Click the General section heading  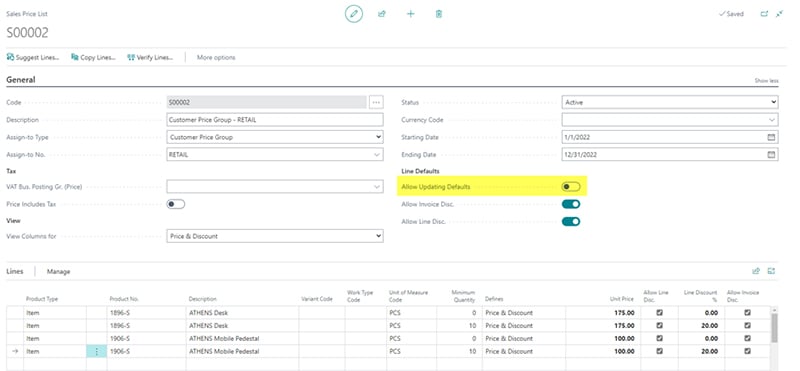pos(21,80)
